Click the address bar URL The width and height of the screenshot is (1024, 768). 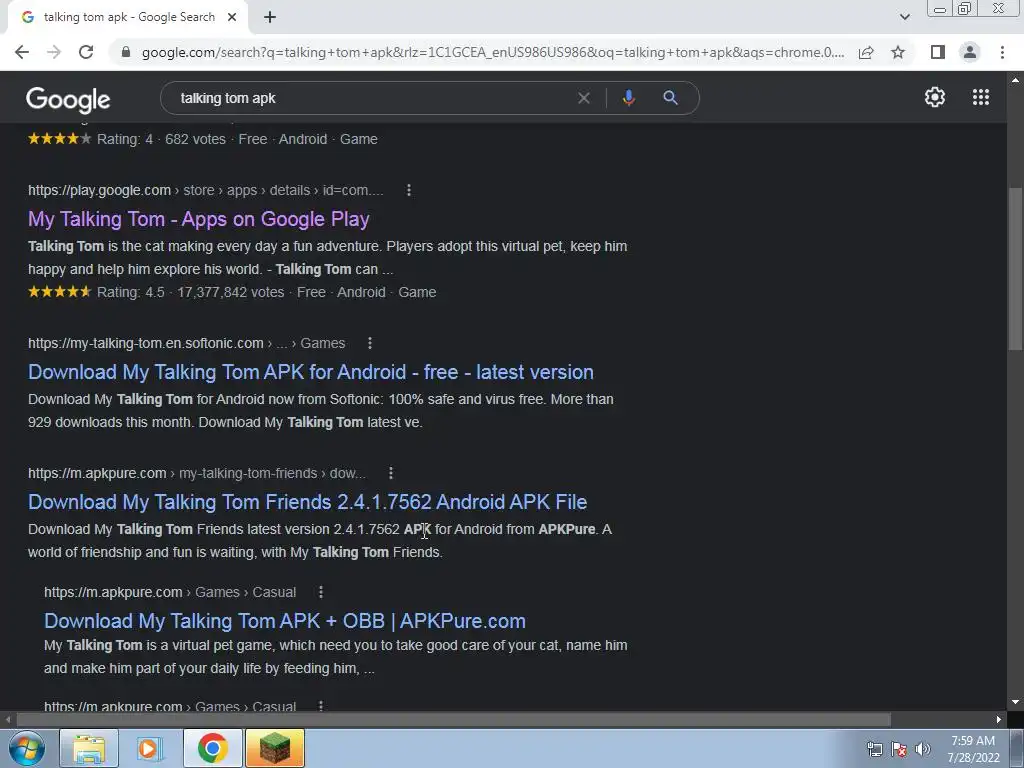click(x=493, y=52)
